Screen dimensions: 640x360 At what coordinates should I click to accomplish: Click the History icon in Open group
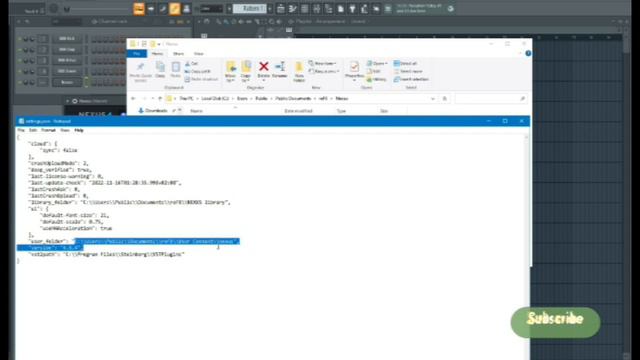tap(369, 79)
